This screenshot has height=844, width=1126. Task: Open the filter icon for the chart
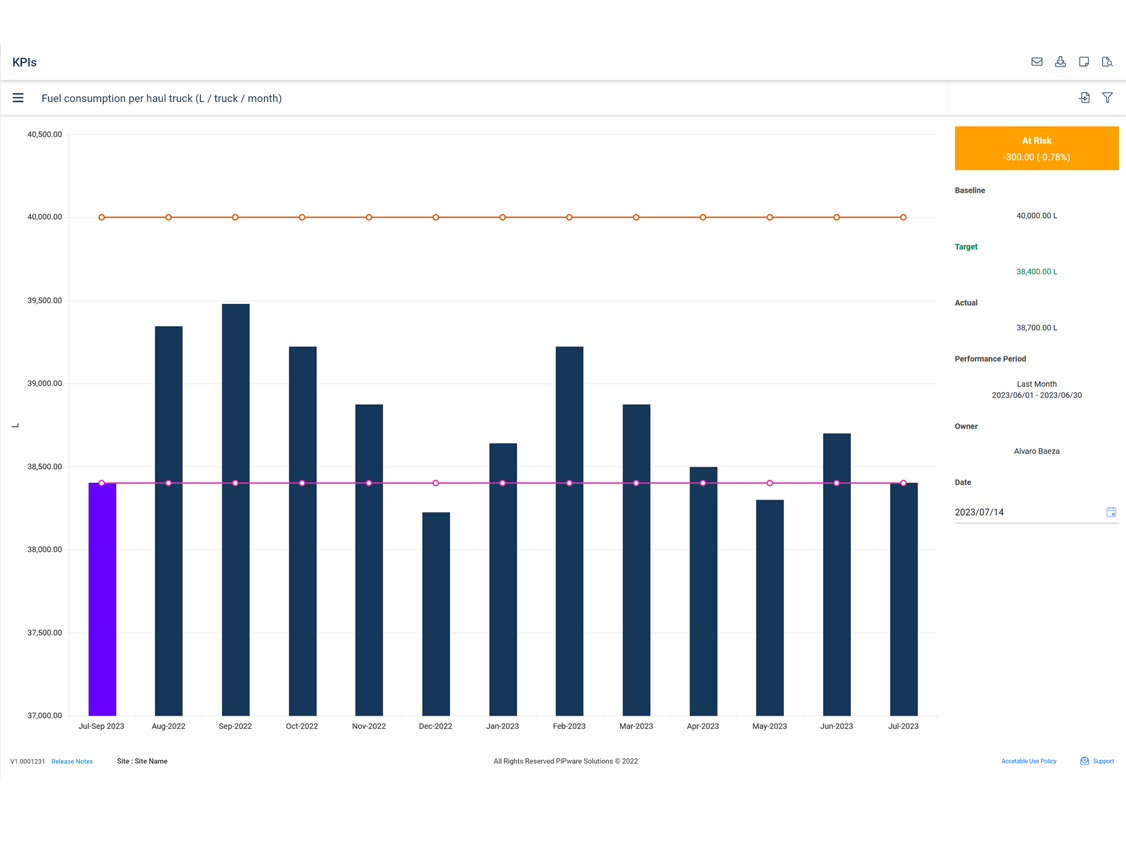pos(1107,98)
